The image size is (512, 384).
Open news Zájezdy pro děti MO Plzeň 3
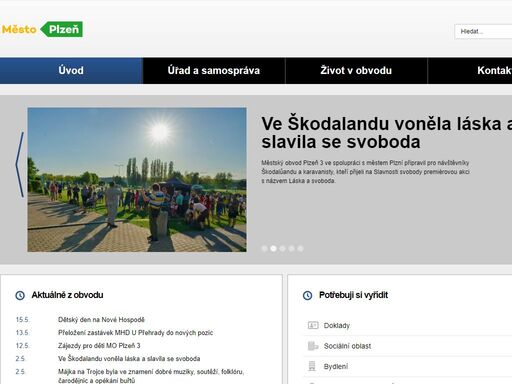[x=99, y=346]
